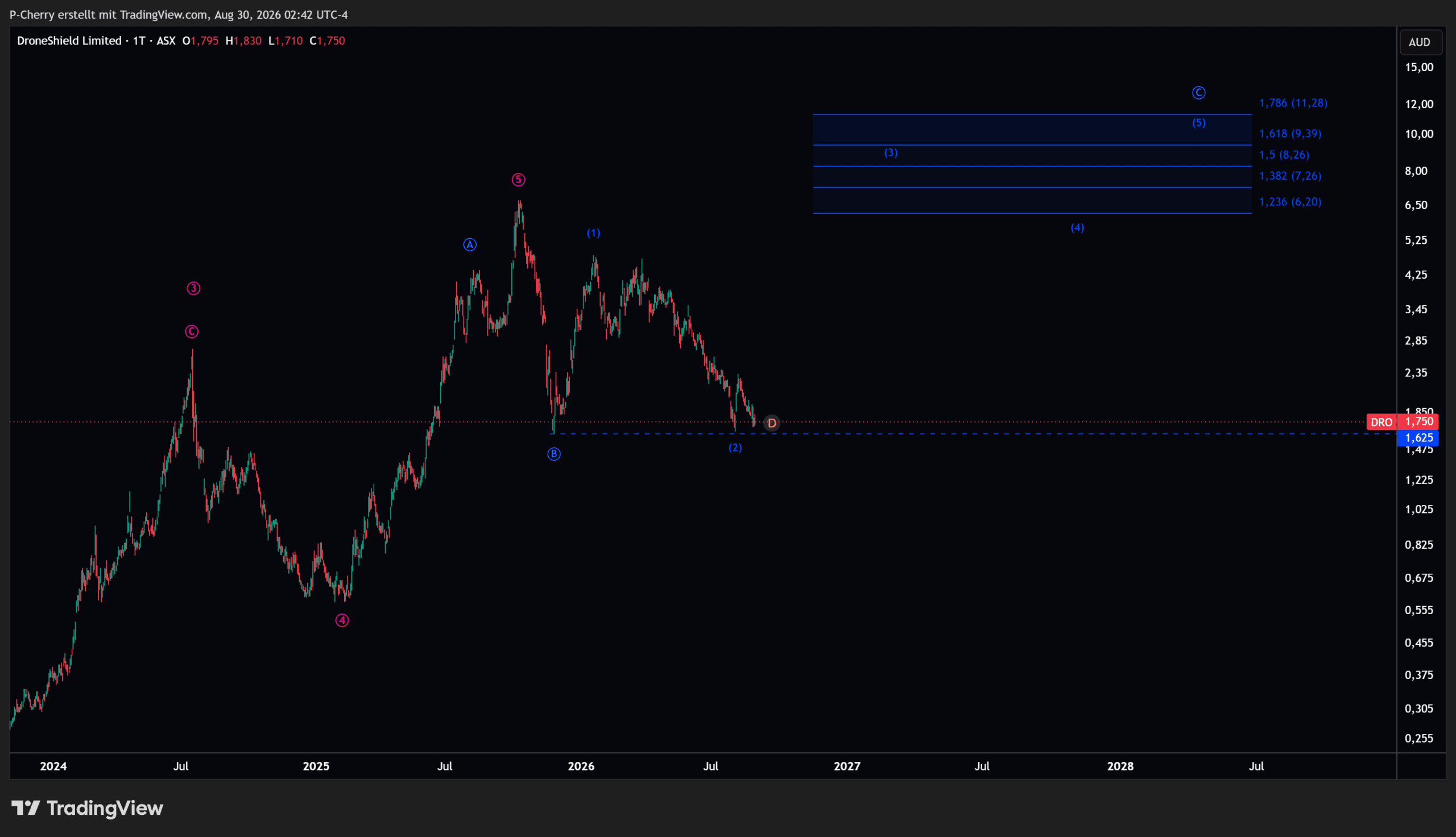Select the blue circled A wave label
The width and height of the screenshot is (1456, 837).
point(470,245)
